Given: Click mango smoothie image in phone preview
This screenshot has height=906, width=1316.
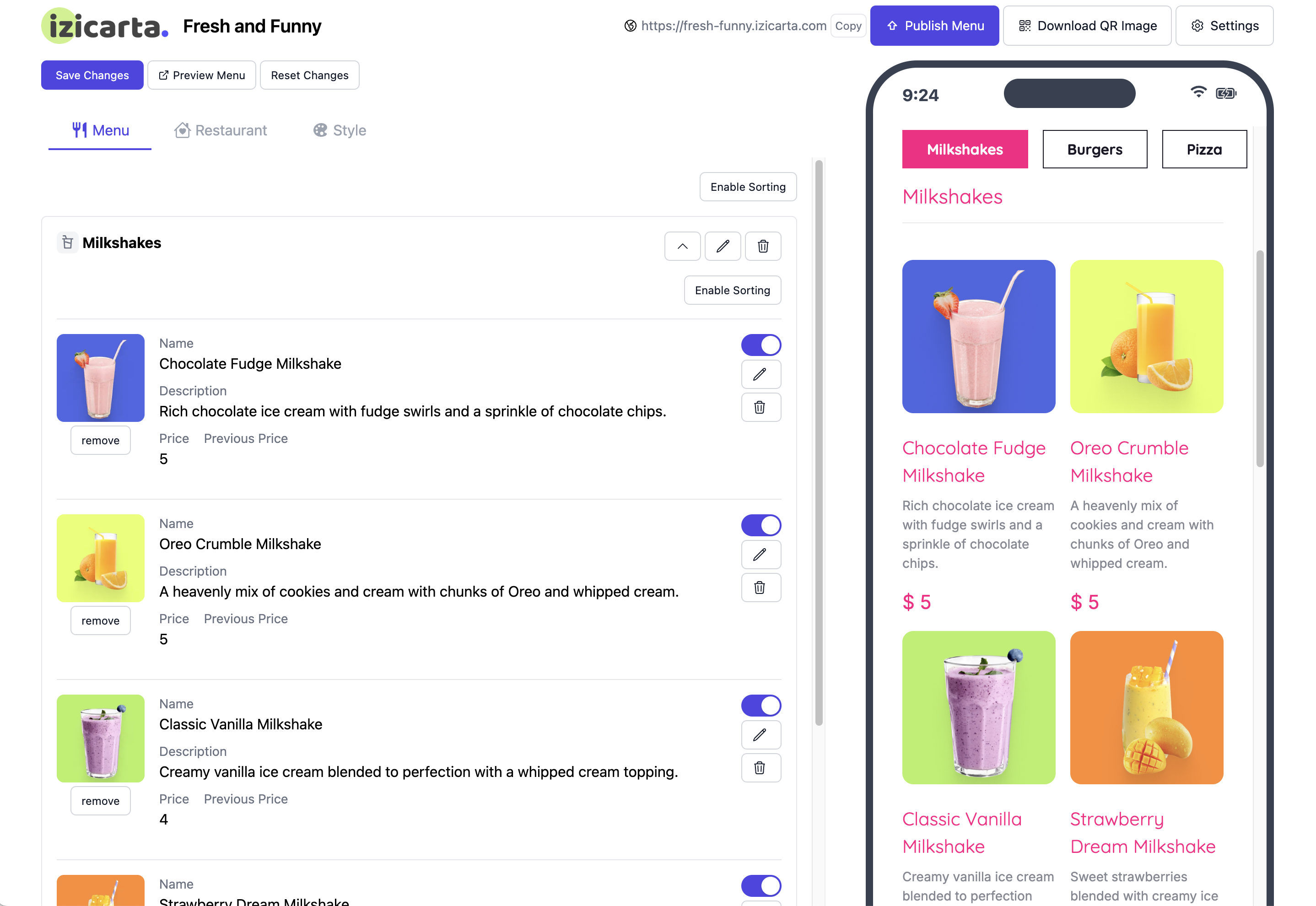Looking at the screenshot, I should click(x=1146, y=708).
